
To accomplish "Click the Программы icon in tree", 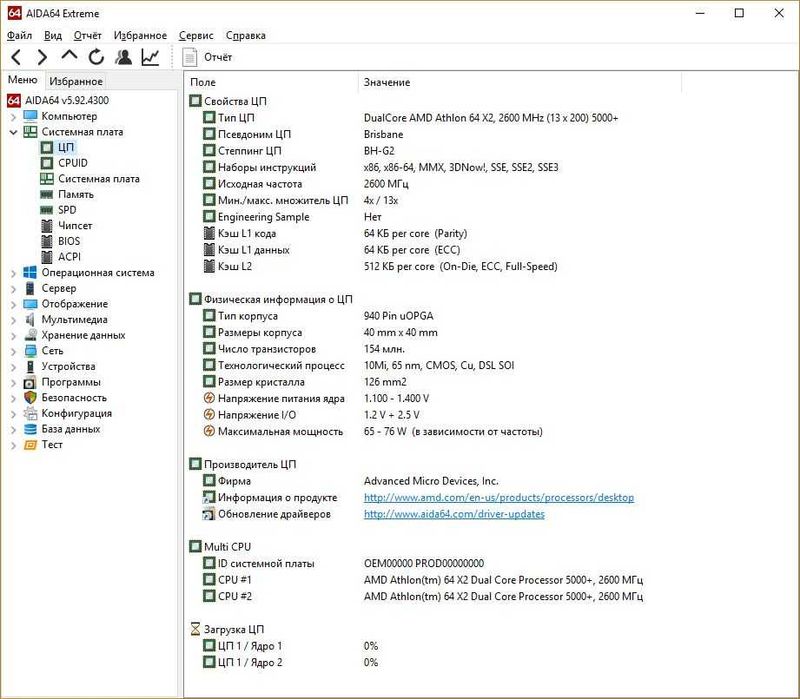I will click(x=30, y=382).
